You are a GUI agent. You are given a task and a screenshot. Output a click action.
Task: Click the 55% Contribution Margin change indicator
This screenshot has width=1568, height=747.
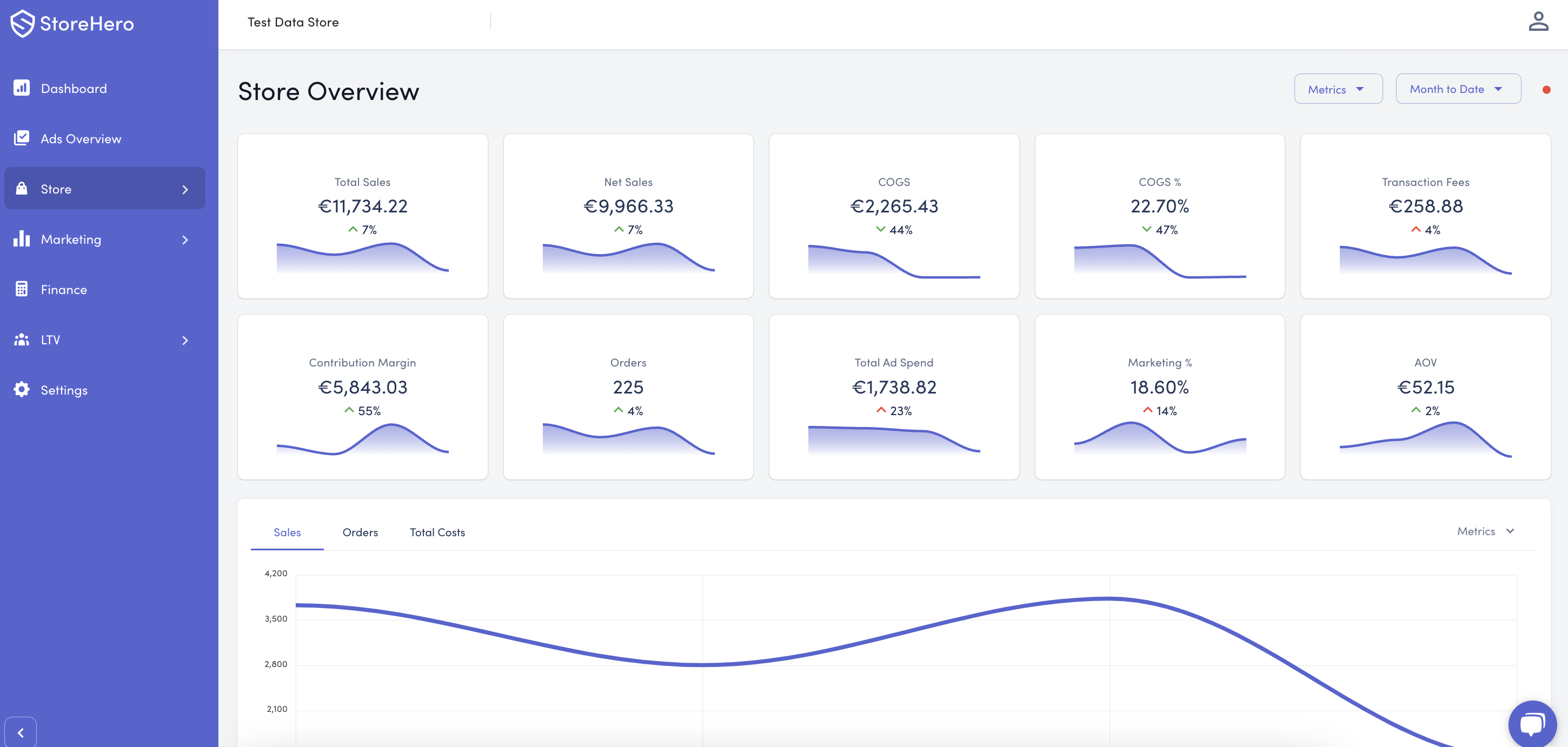[x=362, y=411]
